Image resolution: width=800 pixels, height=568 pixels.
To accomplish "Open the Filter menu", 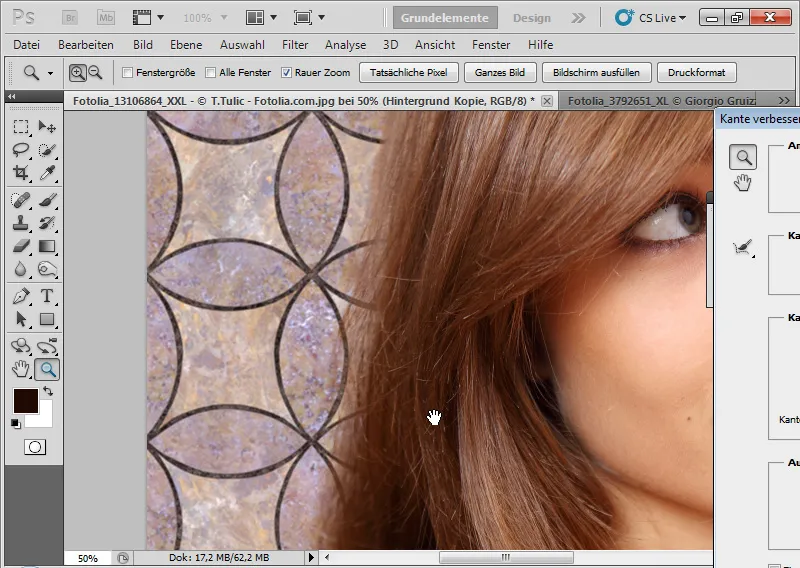I will click(x=295, y=45).
